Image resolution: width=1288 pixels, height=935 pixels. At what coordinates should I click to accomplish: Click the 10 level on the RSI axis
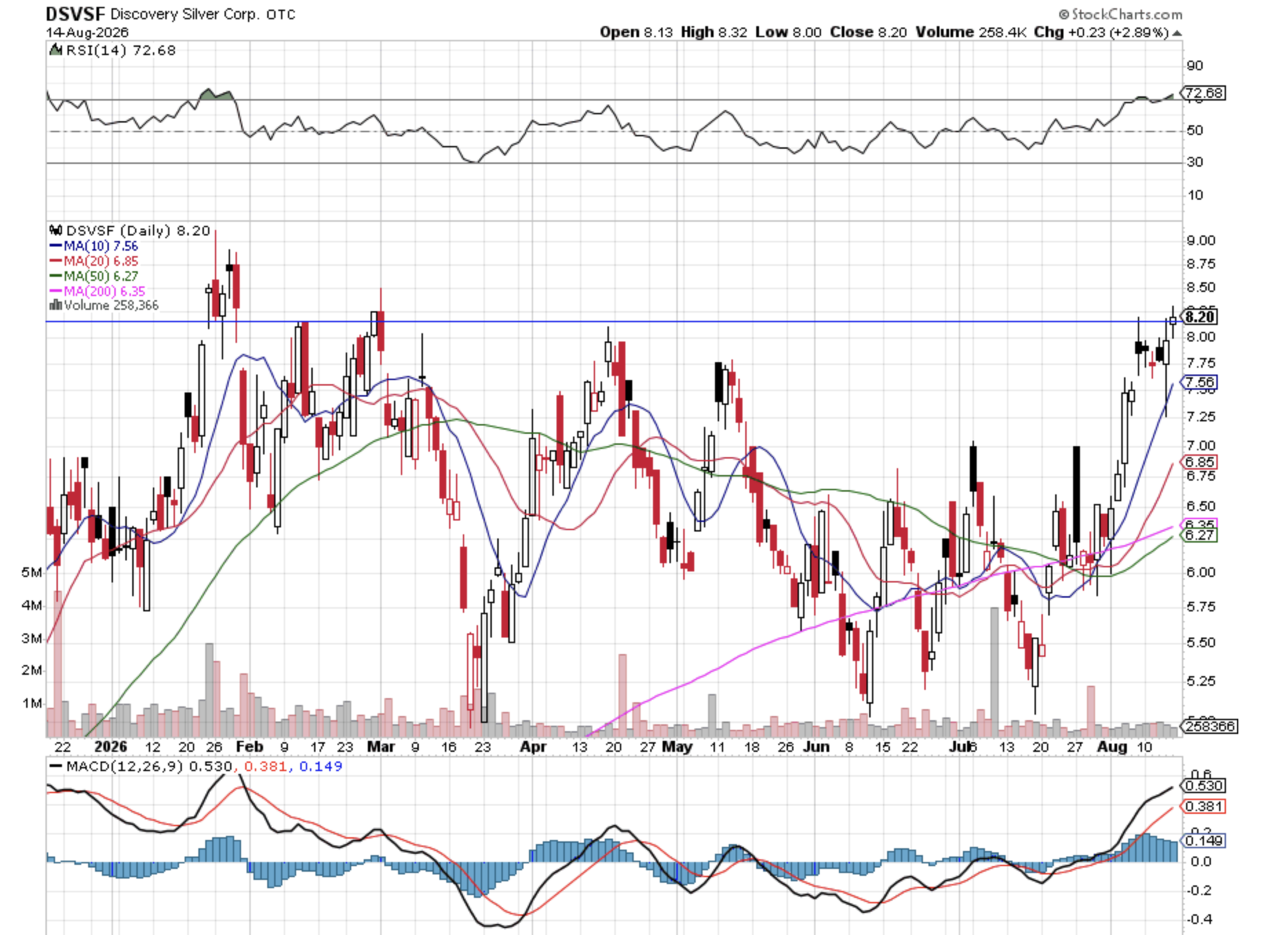(1194, 195)
